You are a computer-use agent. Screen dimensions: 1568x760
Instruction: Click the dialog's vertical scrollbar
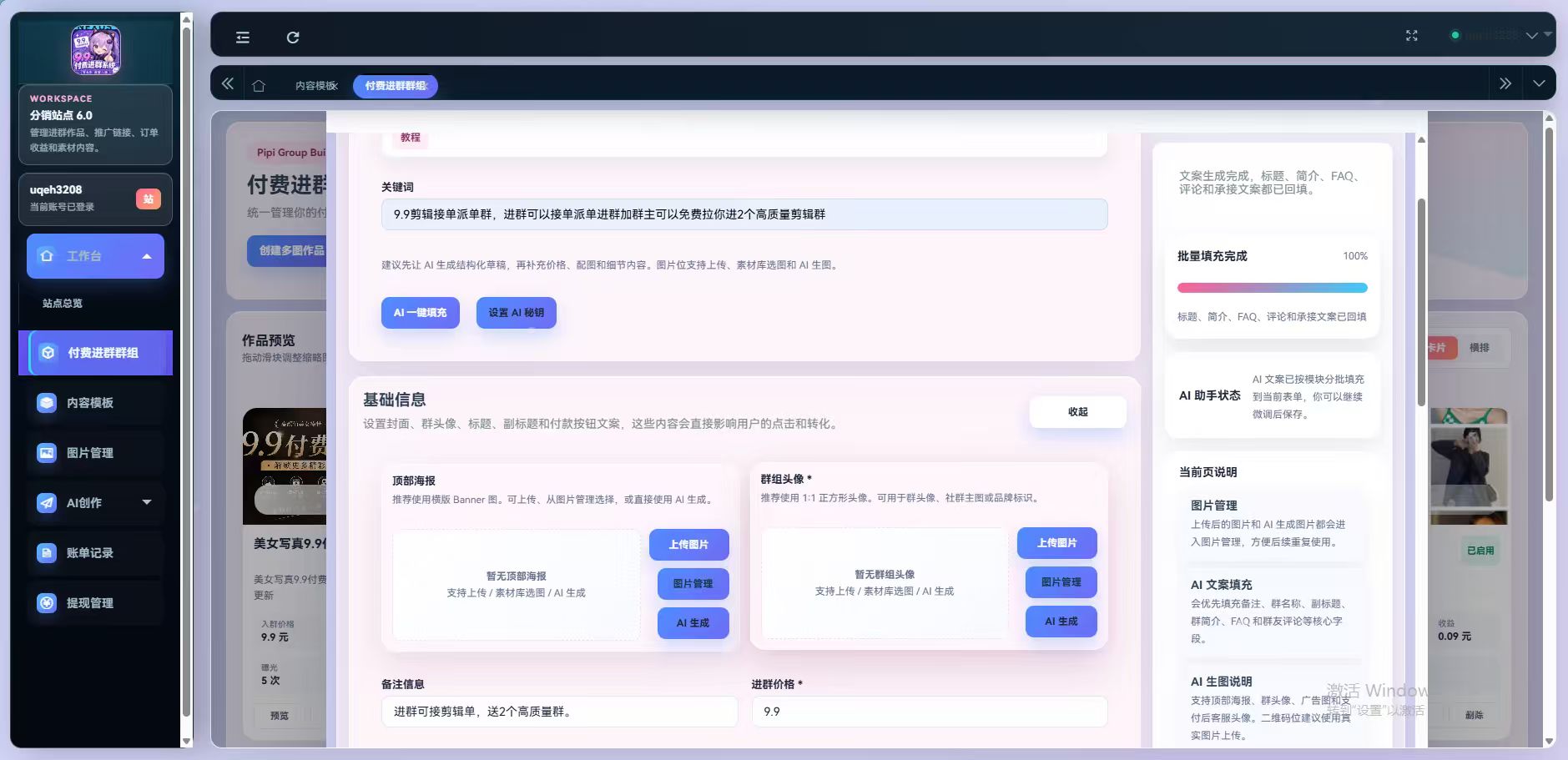(x=1421, y=303)
